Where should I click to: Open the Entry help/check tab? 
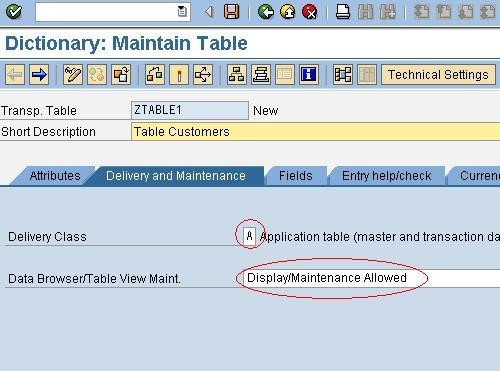[387, 176]
